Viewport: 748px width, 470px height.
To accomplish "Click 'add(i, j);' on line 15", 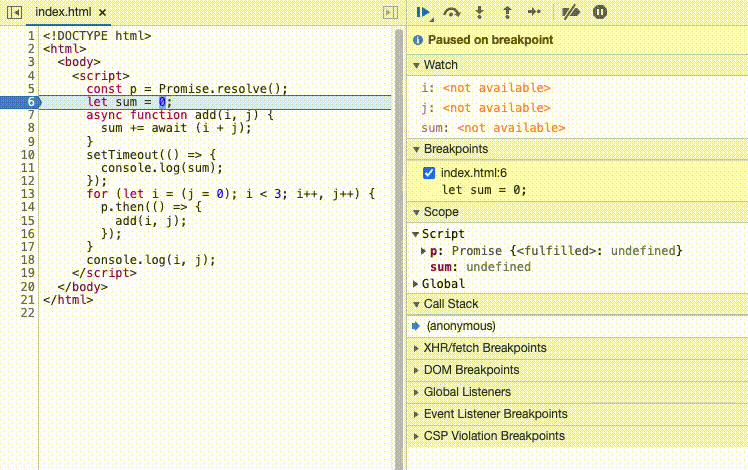I will [151, 221].
